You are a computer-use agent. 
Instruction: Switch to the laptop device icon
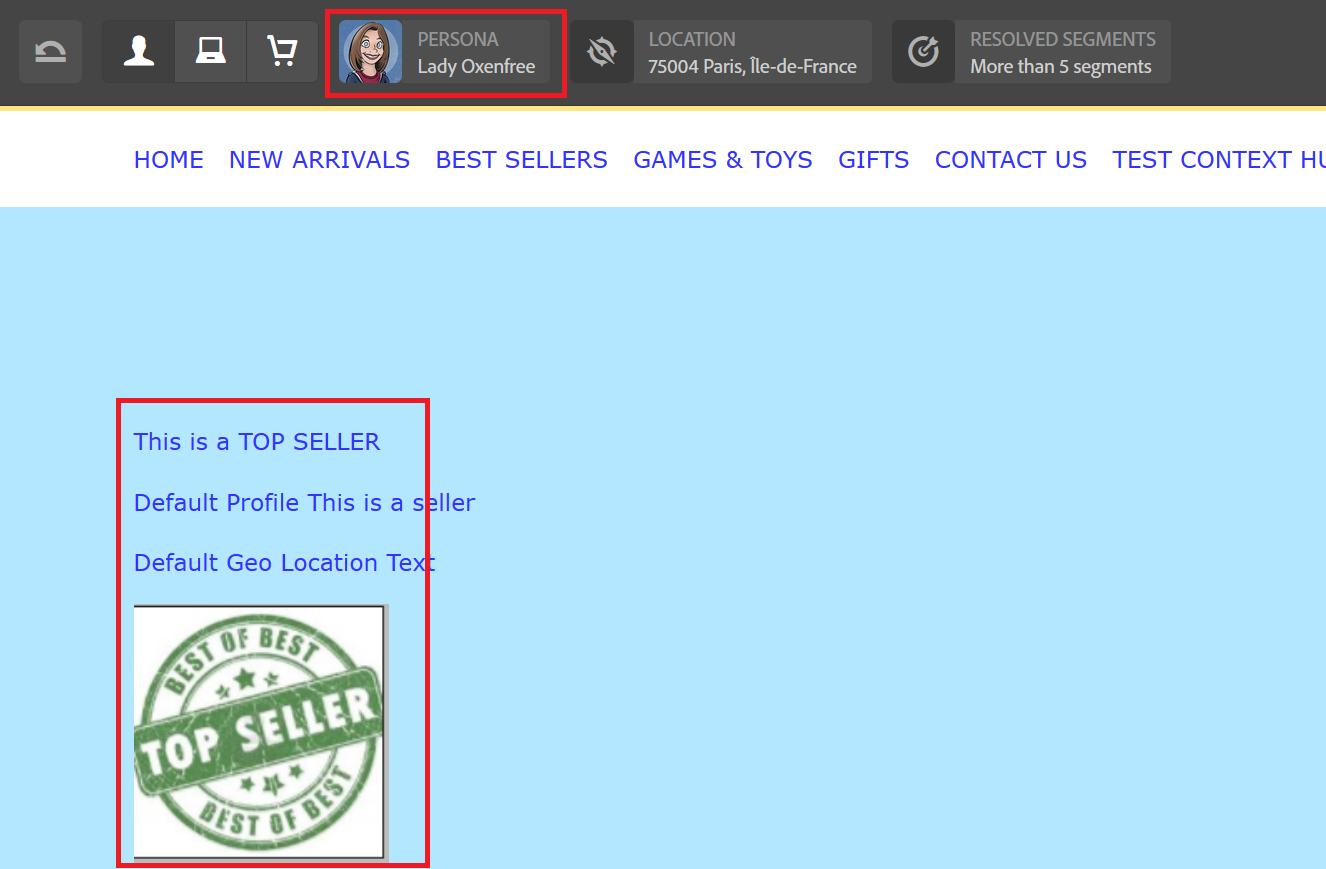point(210,52)
